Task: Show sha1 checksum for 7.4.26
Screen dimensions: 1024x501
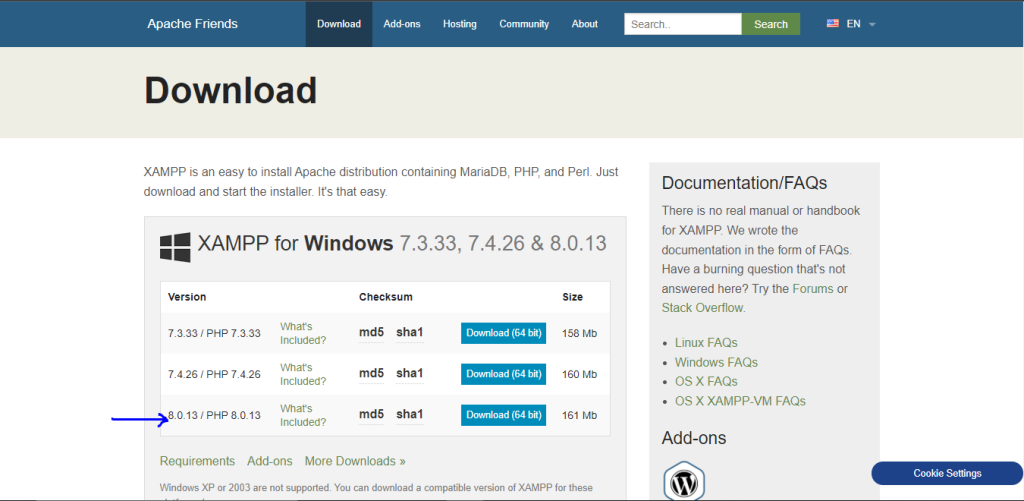Action: (409, 374)
